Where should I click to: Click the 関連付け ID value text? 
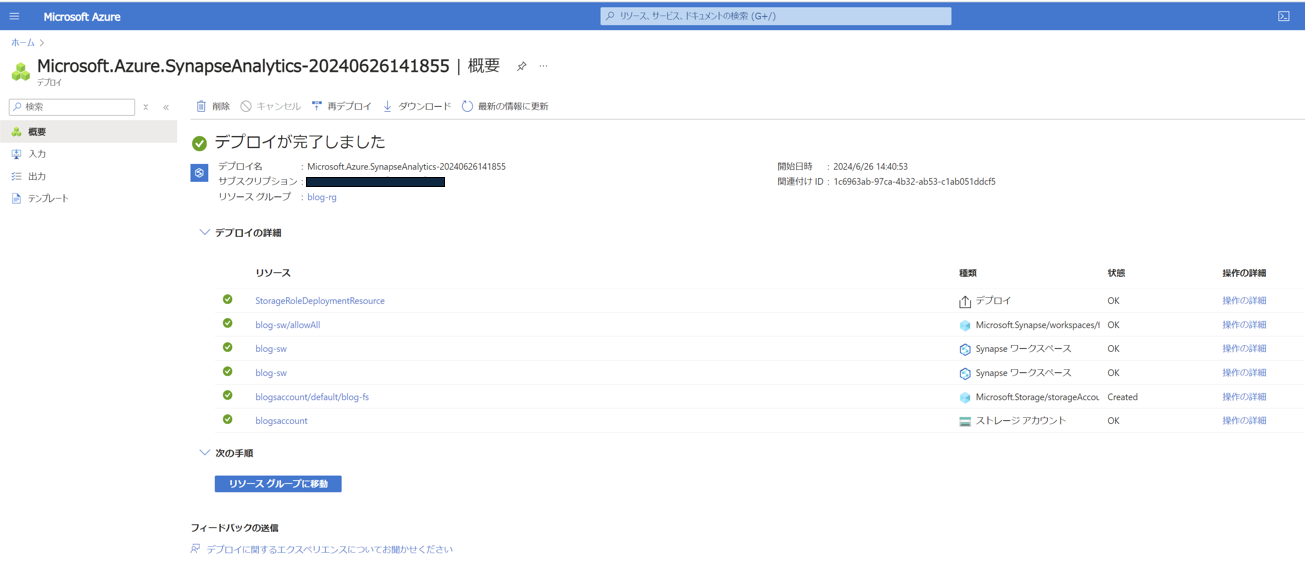coord(914,182)
